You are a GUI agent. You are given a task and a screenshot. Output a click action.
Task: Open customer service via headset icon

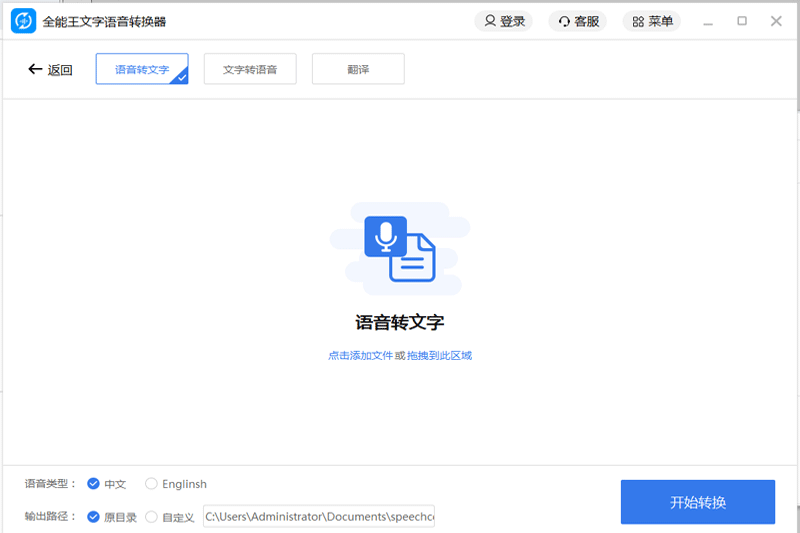(565, 21)
